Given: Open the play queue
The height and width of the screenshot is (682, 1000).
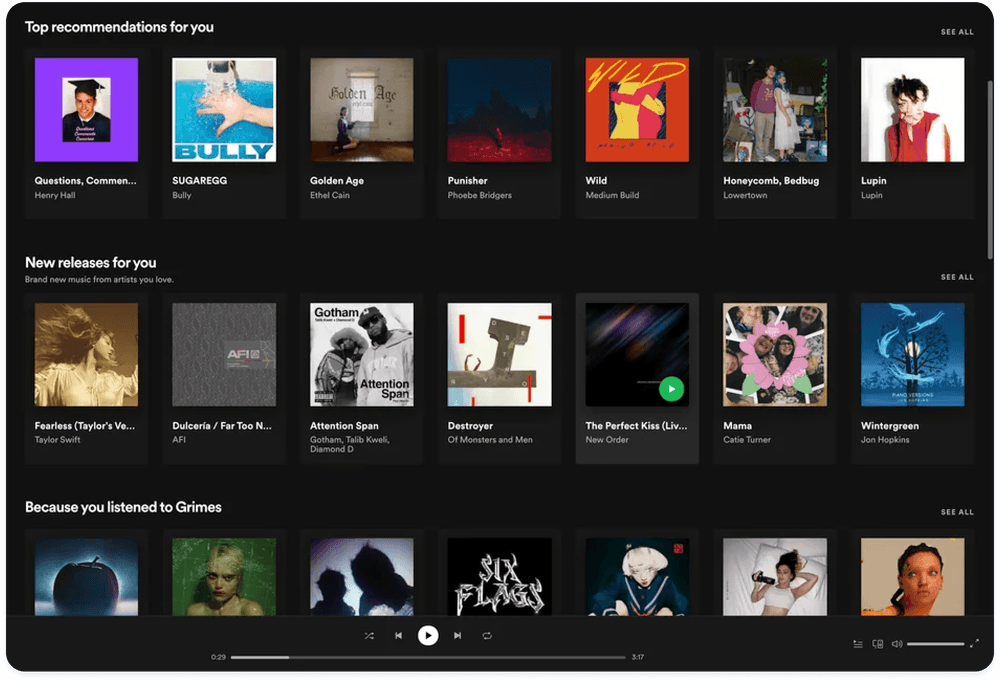Looking at the screenshot, I should click(x=858, y=644).
